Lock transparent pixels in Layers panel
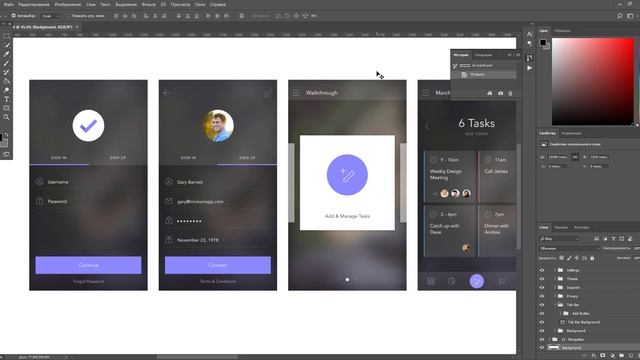The height and width of the screenshot is (360, 640). tap(562, 258)
